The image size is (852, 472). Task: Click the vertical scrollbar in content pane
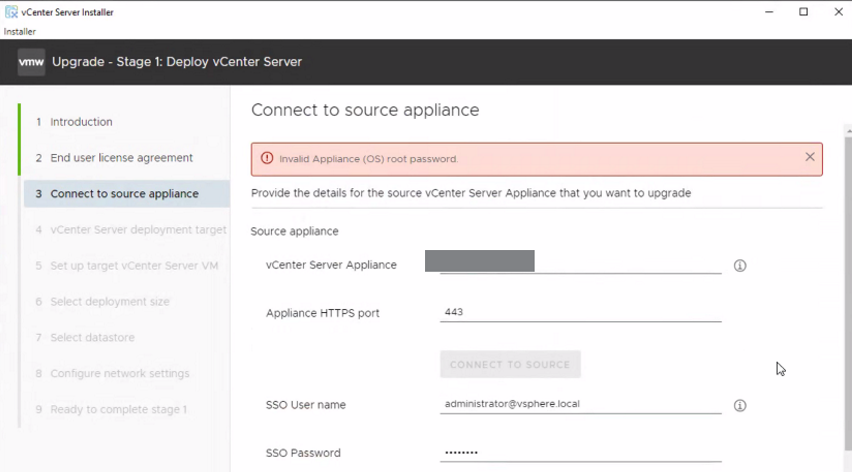point(848,293)
